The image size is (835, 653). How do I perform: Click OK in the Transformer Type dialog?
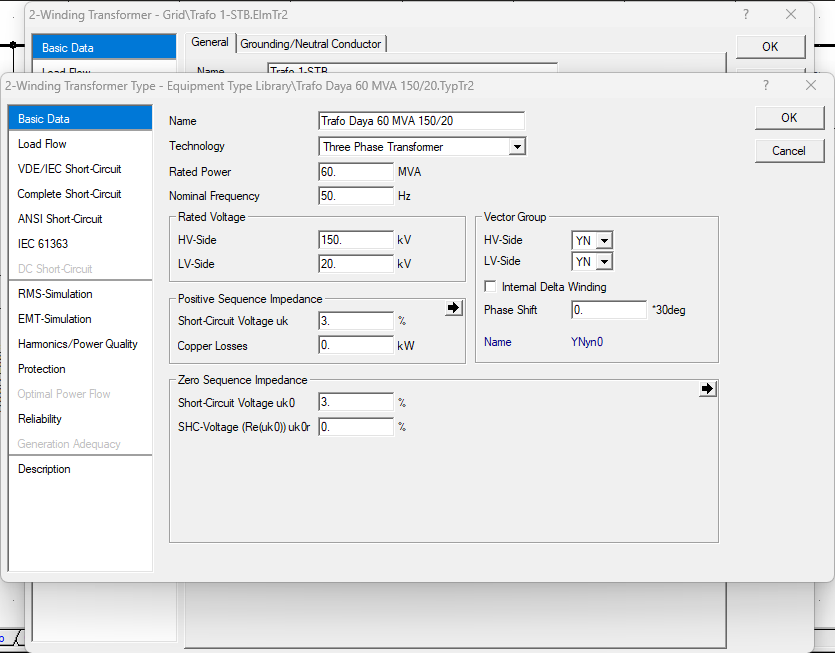[x=789, y=118]
